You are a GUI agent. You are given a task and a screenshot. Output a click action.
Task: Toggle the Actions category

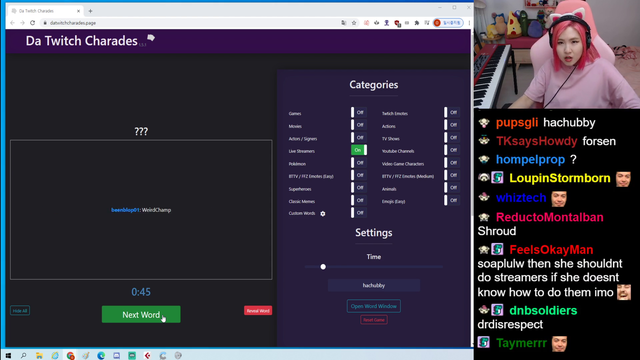click(x=452, y=125)
